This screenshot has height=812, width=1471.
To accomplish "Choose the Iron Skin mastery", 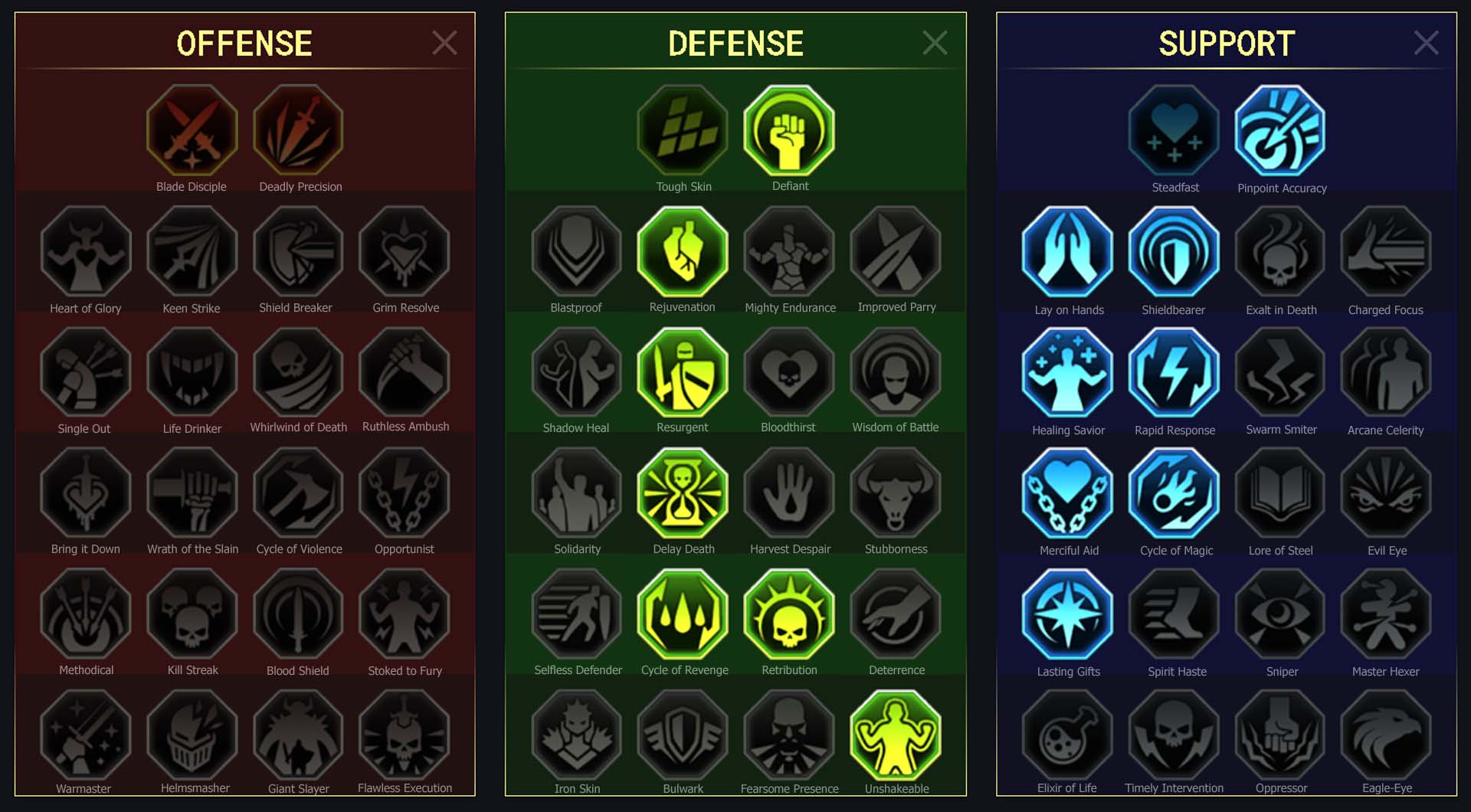I will (577, 735).
